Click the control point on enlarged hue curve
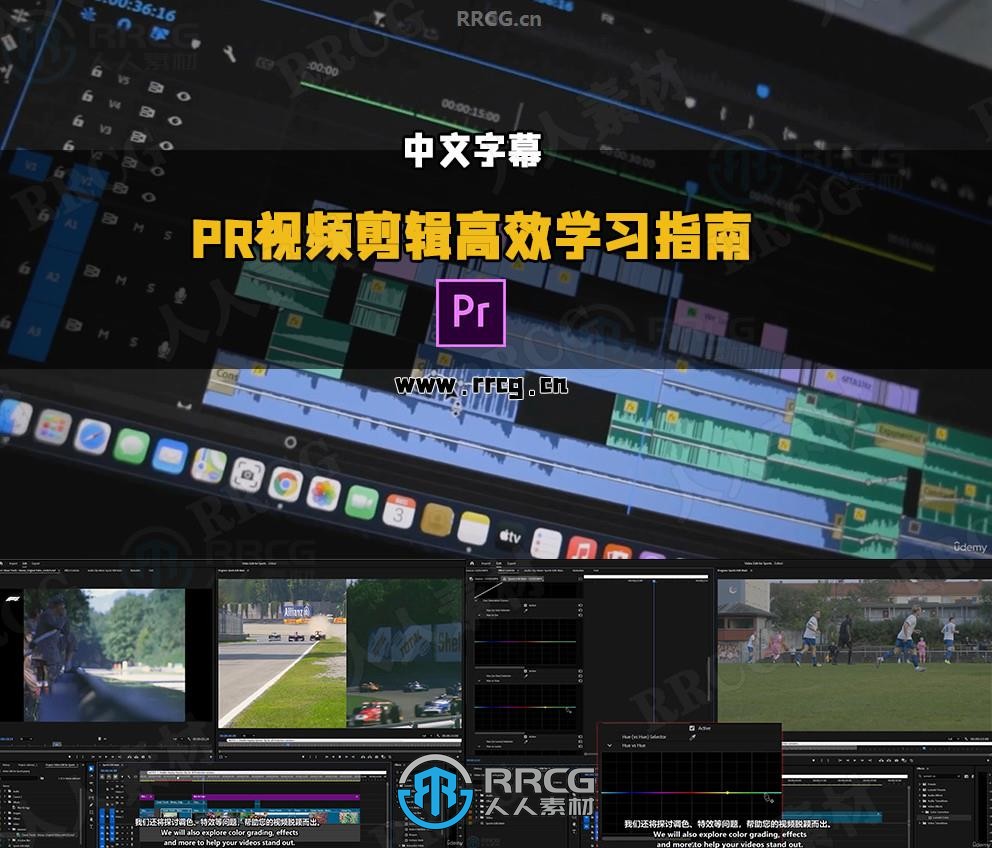 pyautogui.click(x=728, y=792)
